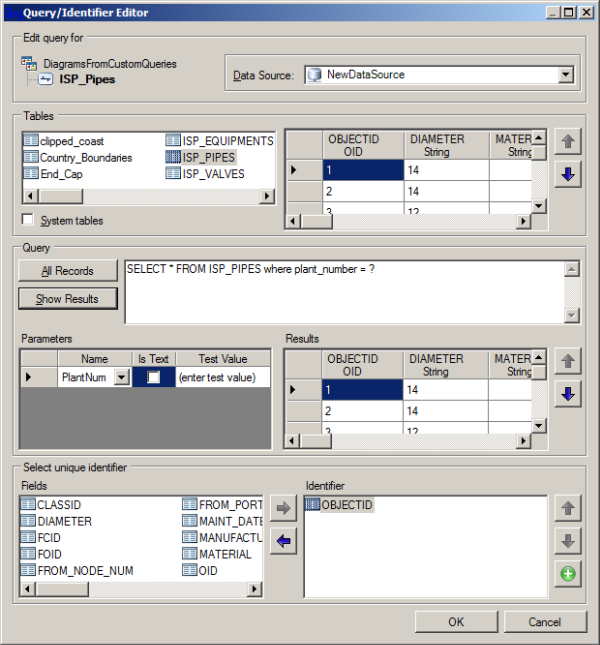Click the DIAMETER column header in Results grid
This screenshot has width=600, height=645.
pyautogui.click(x=446, y=365)
